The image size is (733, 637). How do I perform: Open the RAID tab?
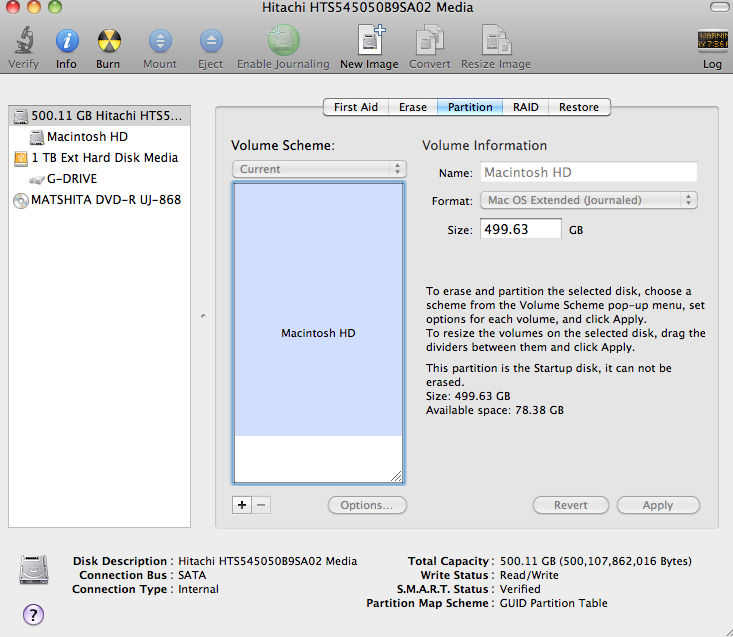(x=525, y=107)
